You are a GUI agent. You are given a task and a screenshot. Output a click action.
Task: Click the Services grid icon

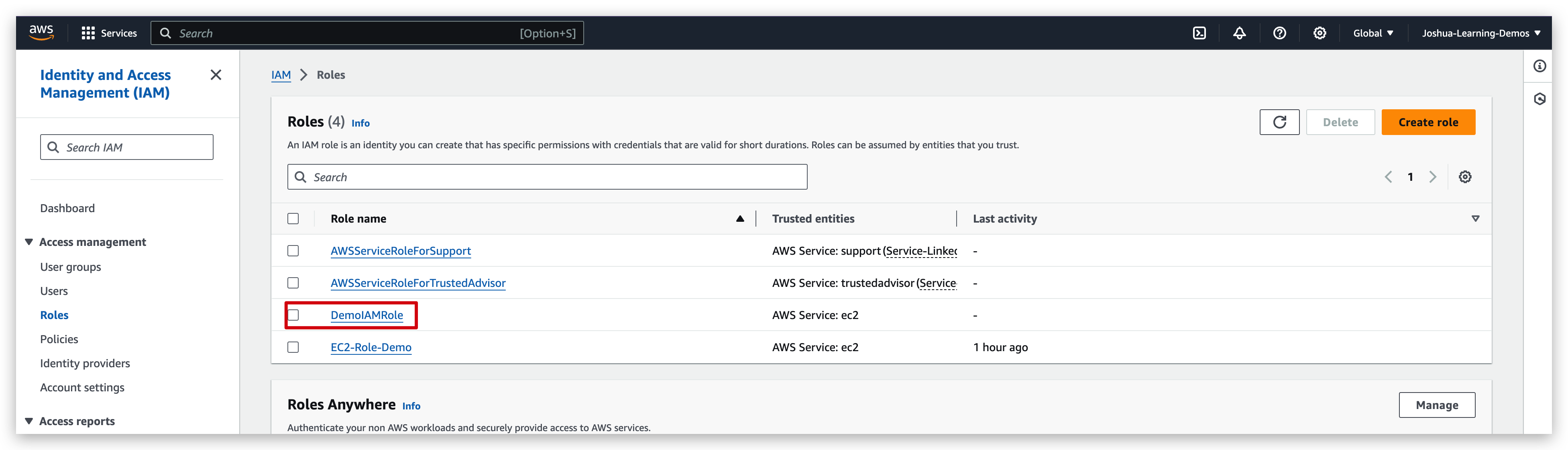[x=88, y=33]
